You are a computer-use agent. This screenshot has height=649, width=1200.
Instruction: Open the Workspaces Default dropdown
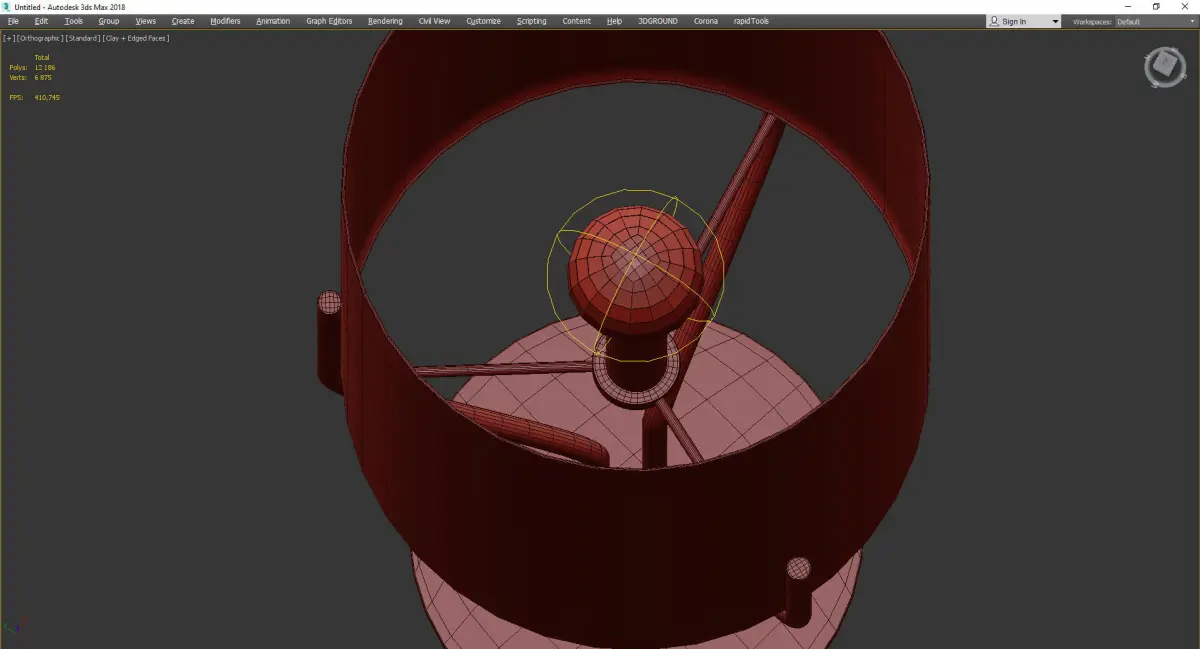pos(1155,21)
